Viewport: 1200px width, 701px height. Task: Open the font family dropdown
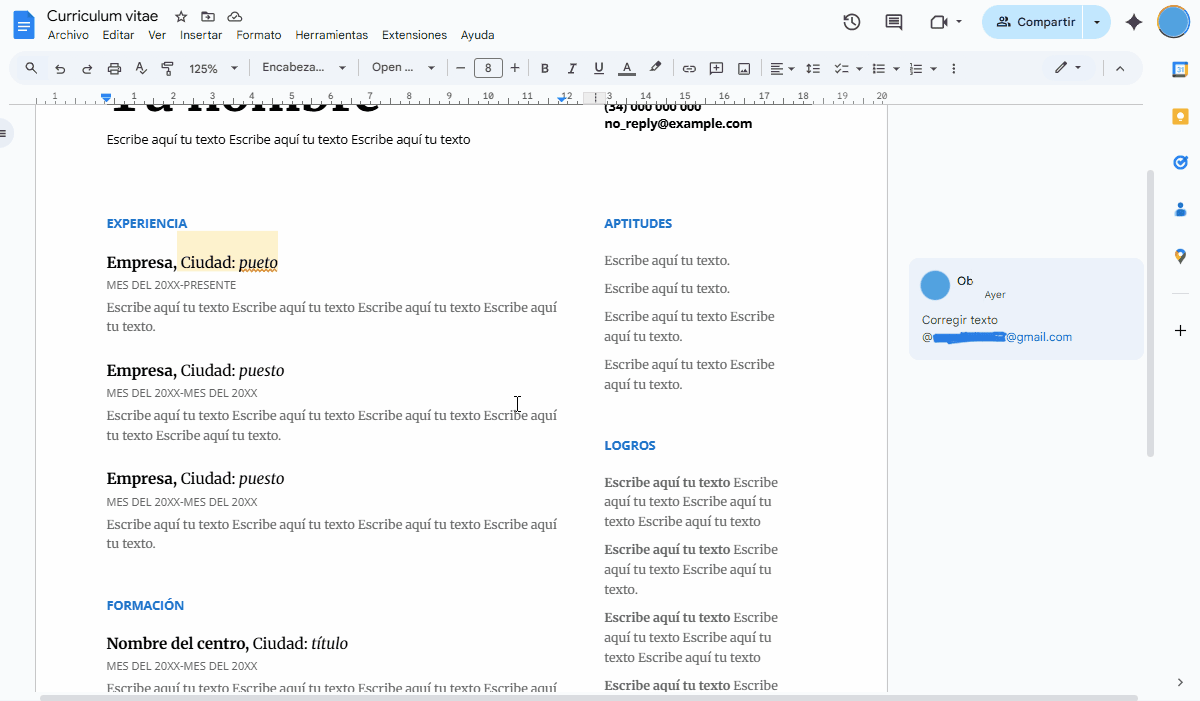[x=403, y=68]
